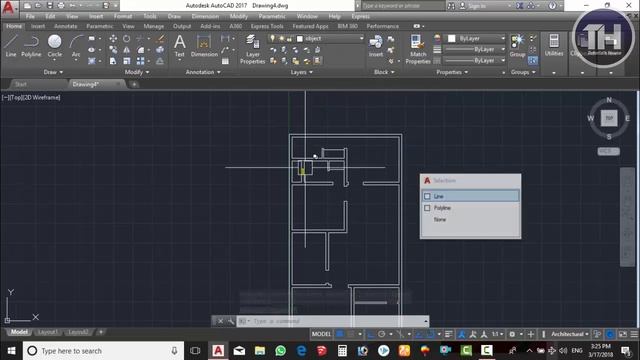Open the Format menu
This screenshot has height=360, width=640.
click(x=123, y=16)
